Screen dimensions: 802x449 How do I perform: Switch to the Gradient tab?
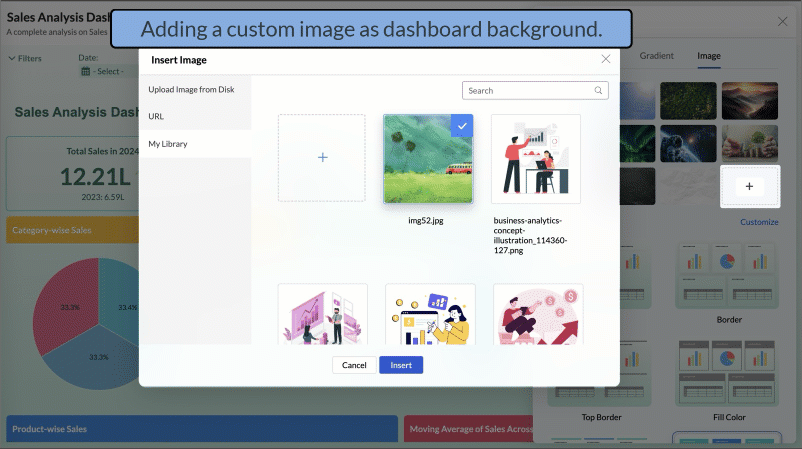click(x=656, y=56)
